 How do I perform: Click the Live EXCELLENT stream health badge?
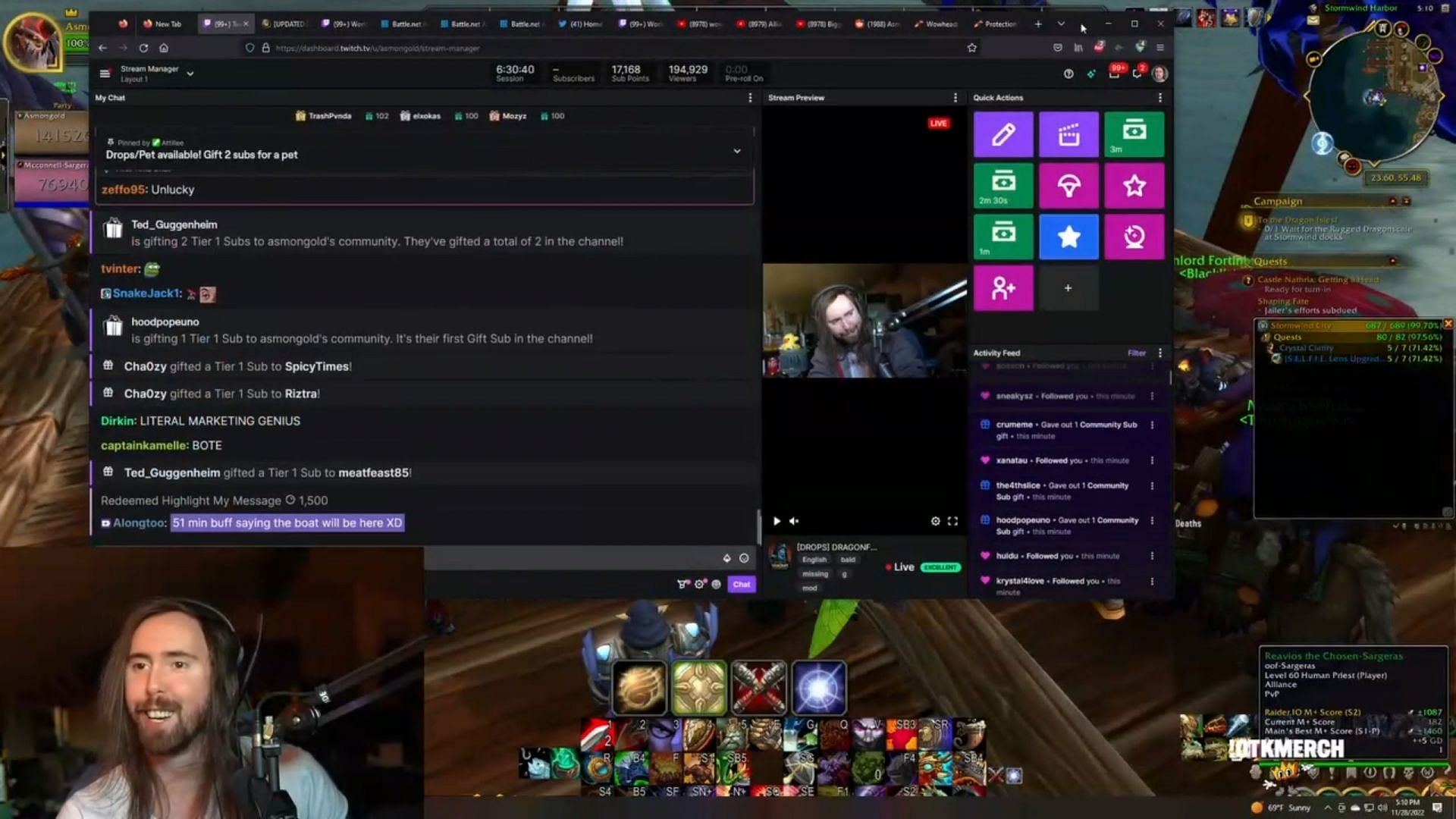click(x=940, y=567)
